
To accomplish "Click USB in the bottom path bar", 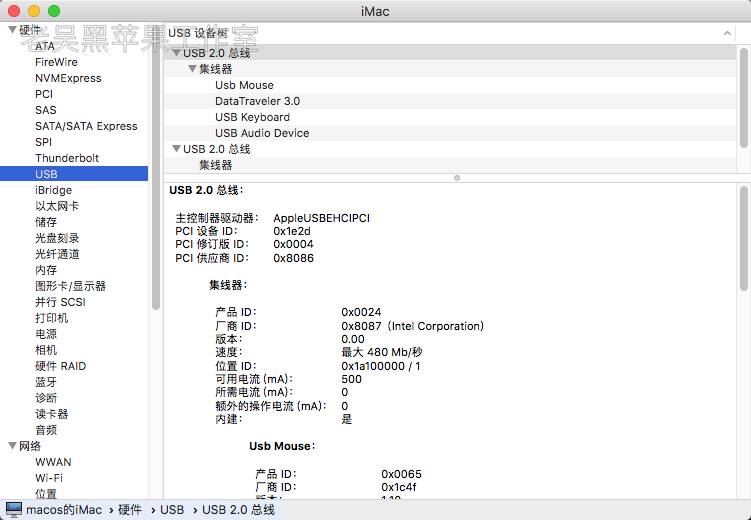I will pyautogui.click(x=172, y=509).
